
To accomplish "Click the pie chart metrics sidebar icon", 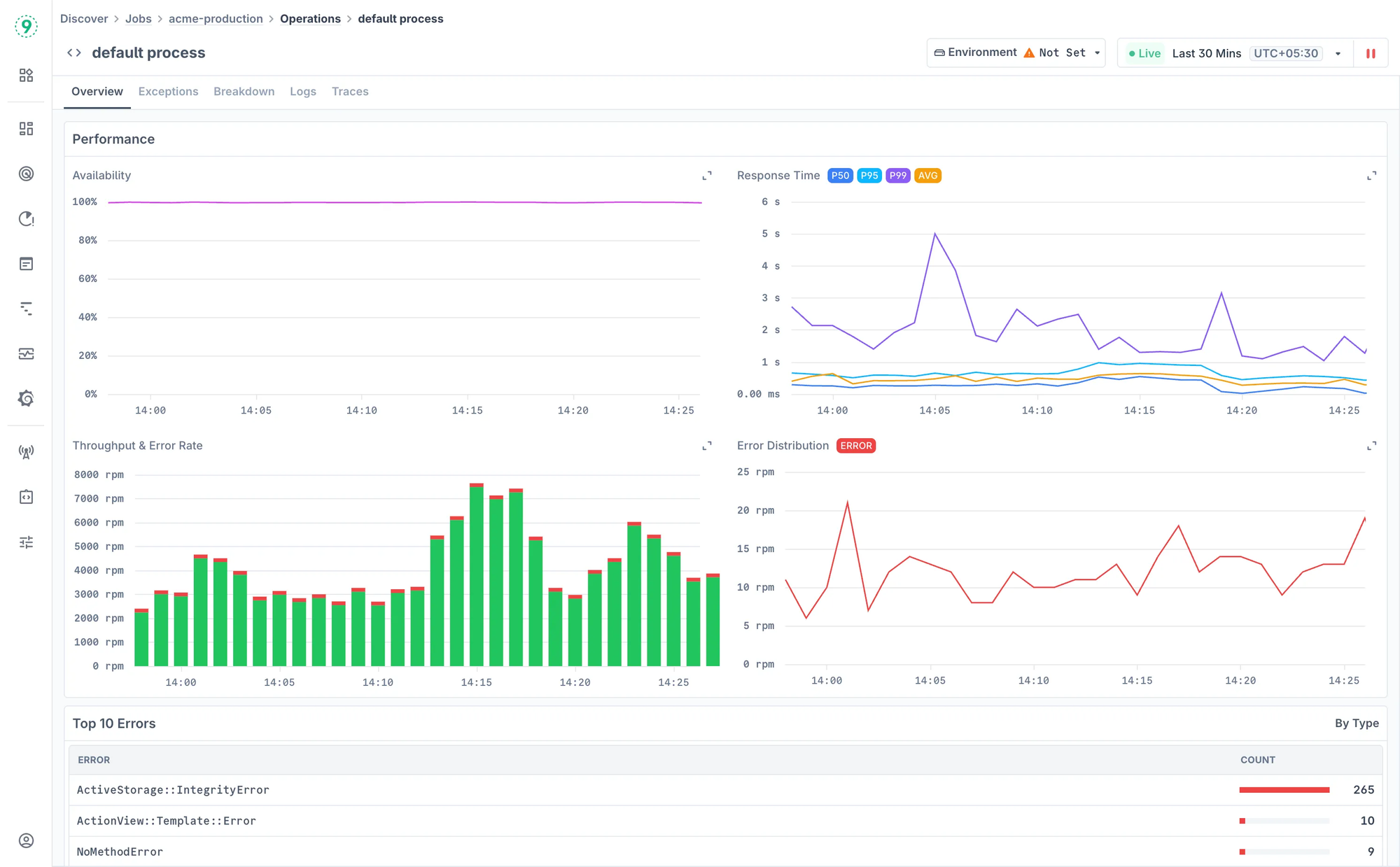I will coord(26,218).
